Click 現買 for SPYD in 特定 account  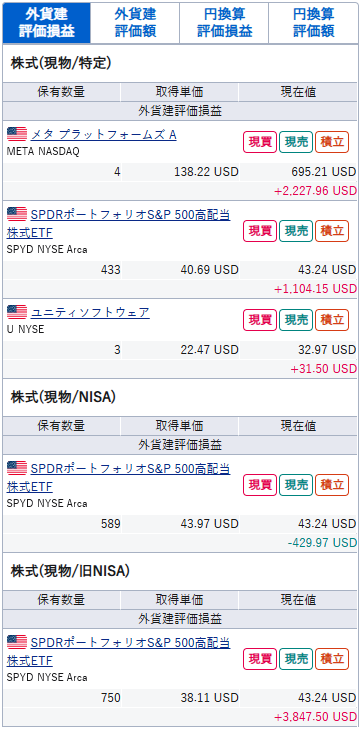pyautogui.click(x=260, y=231)
